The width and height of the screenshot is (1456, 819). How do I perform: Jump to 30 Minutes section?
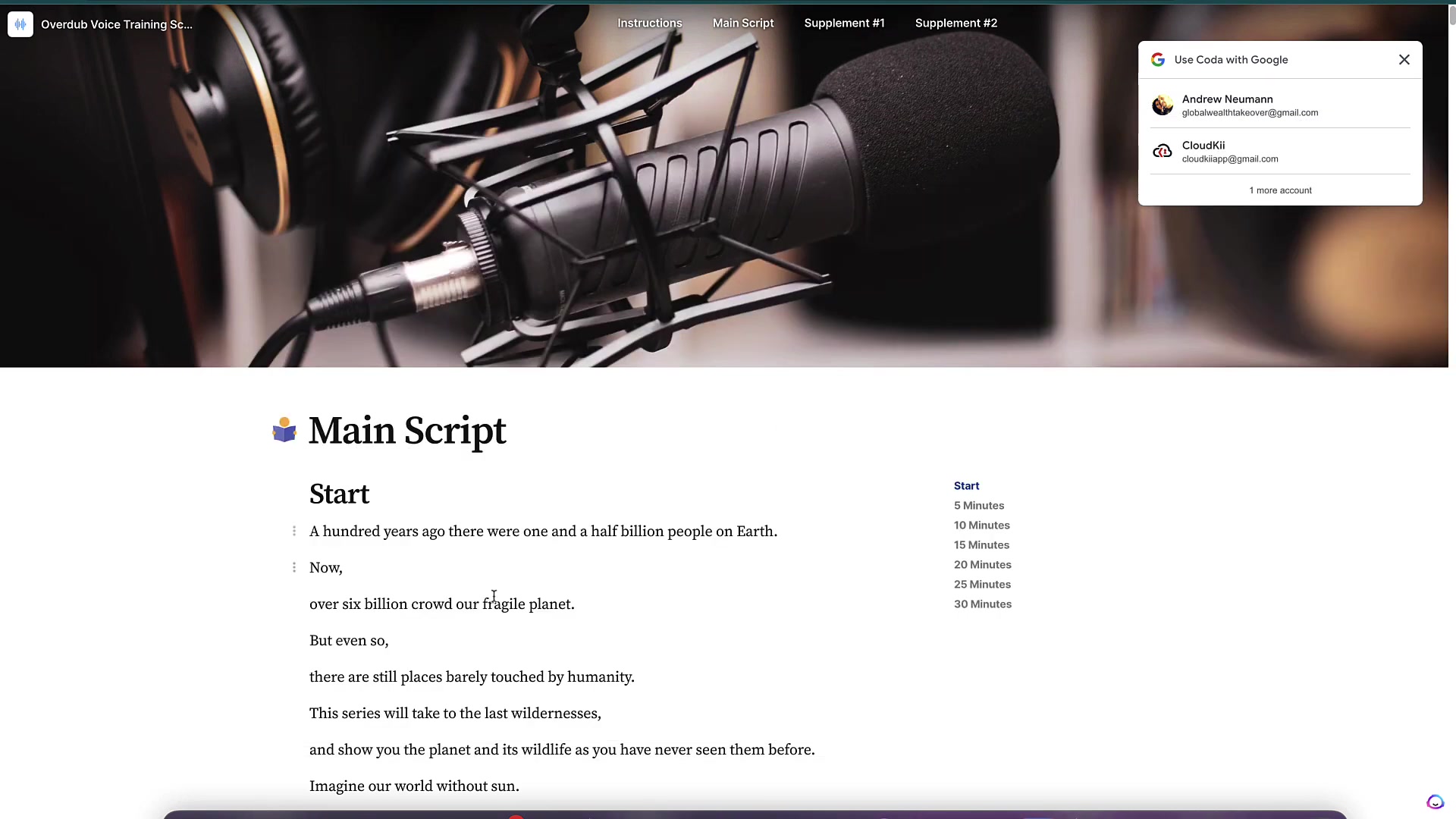point(983,604)
